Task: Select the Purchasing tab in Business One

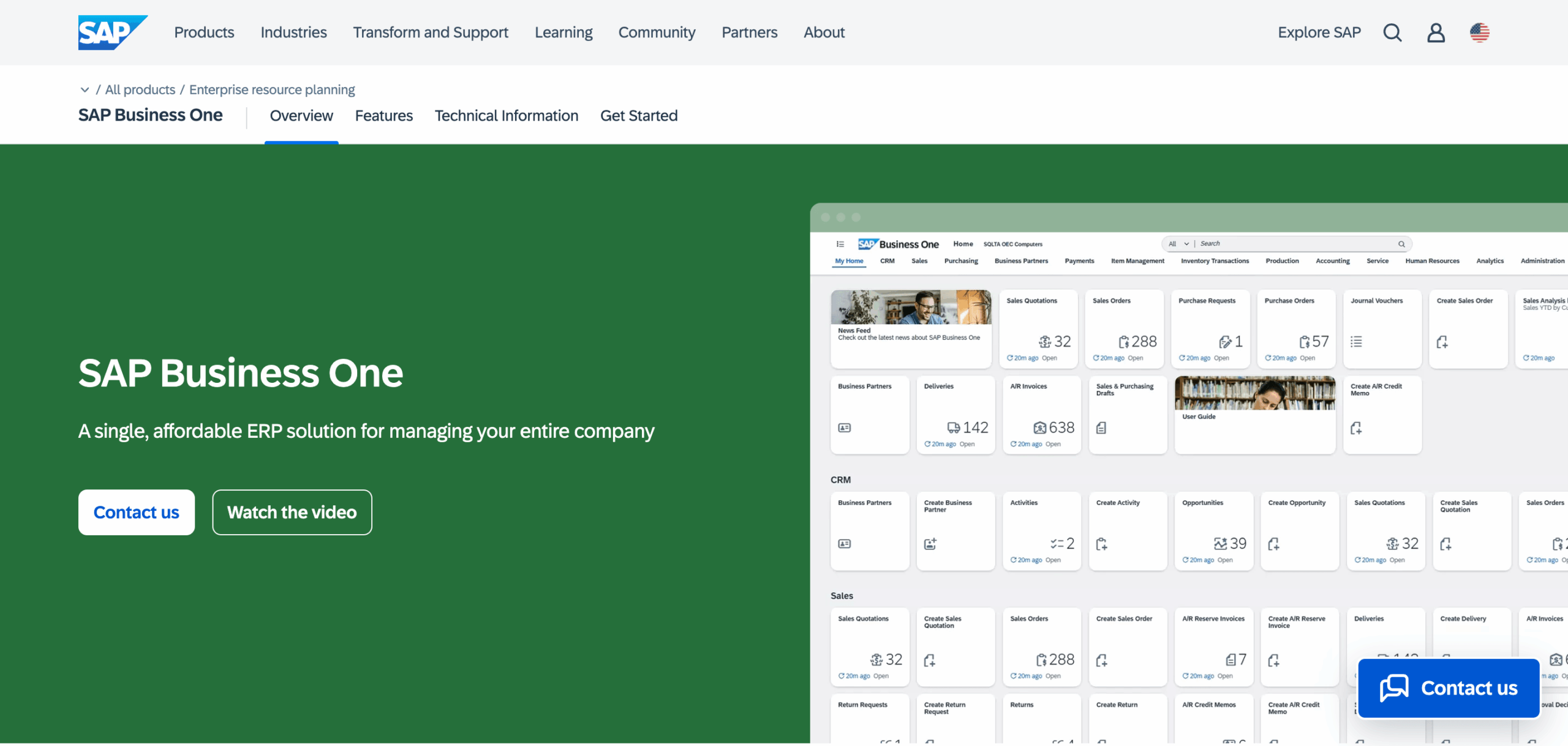Action: [x=961, y=261]
